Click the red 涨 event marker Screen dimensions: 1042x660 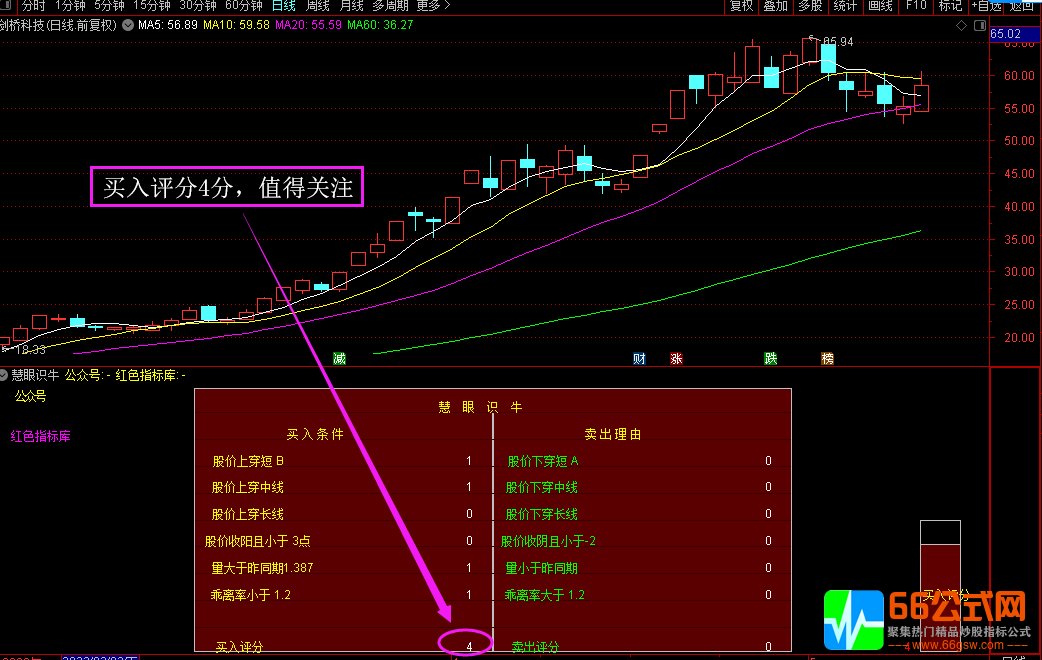(677, 359)
